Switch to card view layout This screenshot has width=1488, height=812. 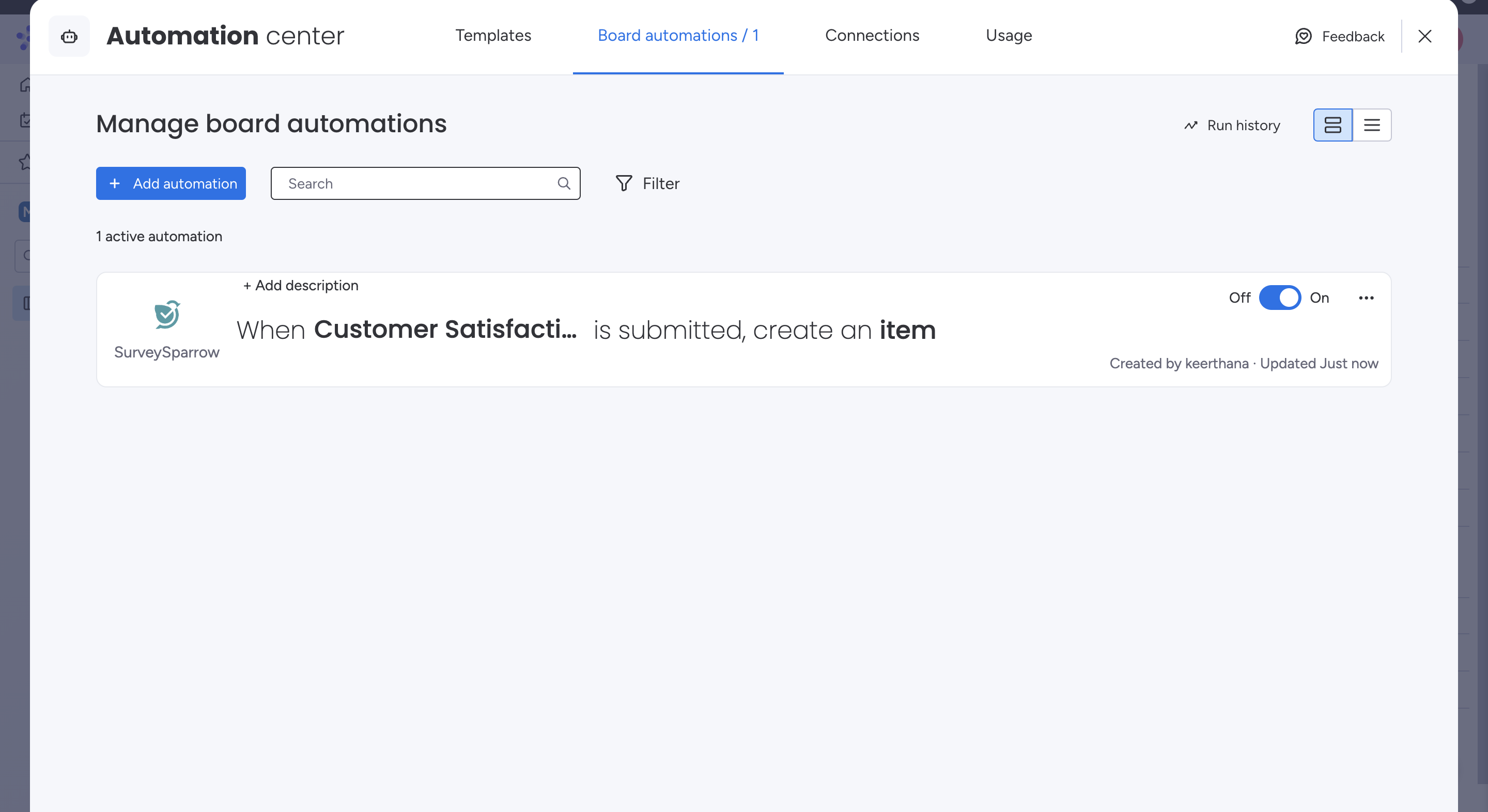click(1332, 125)
